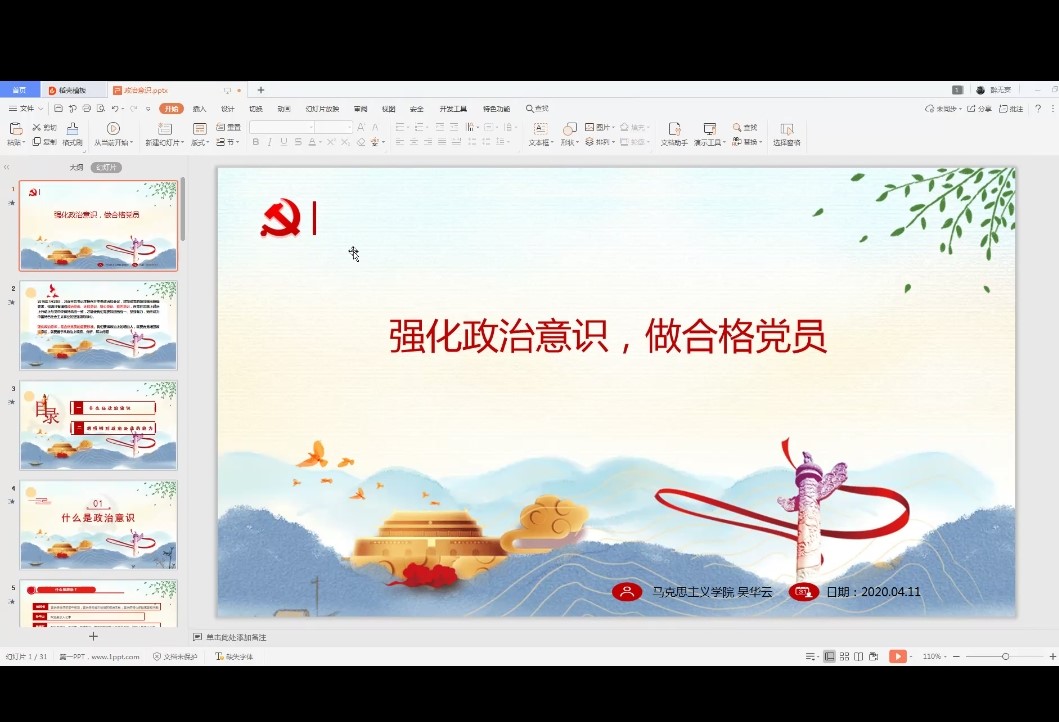Open the 动画 Animation ribbon tab

(284, 108)
